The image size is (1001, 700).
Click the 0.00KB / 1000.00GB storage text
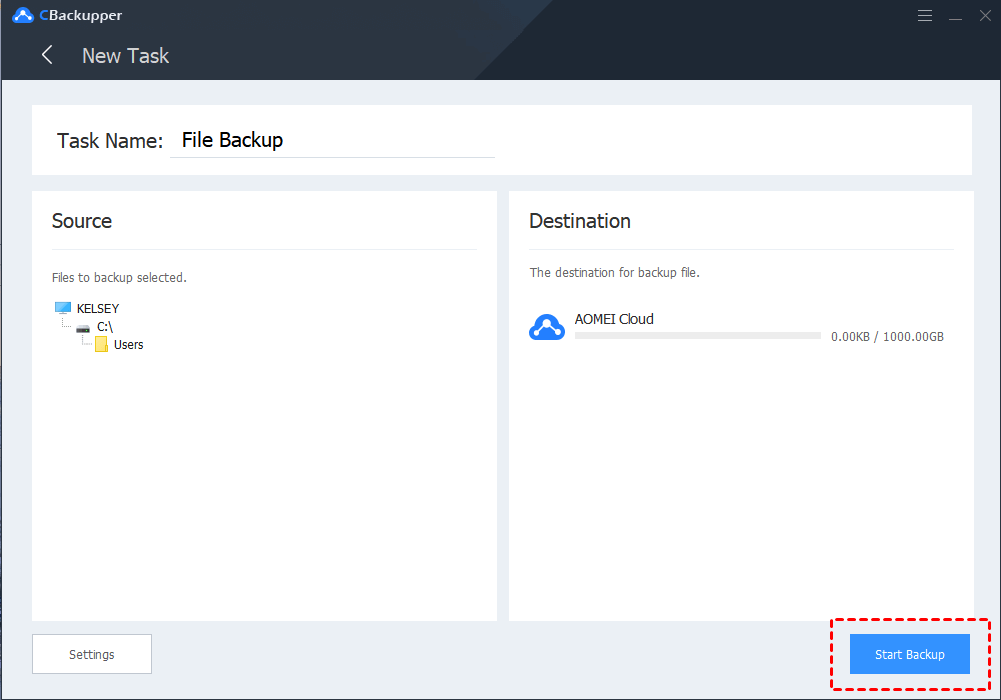click(x=887, y=337)
